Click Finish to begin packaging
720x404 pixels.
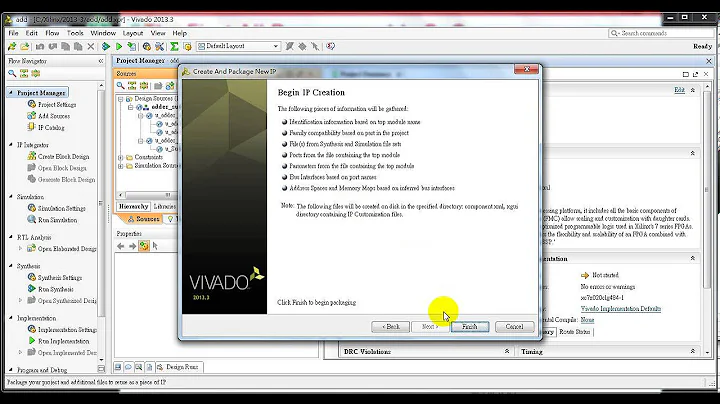click(470, 327)
